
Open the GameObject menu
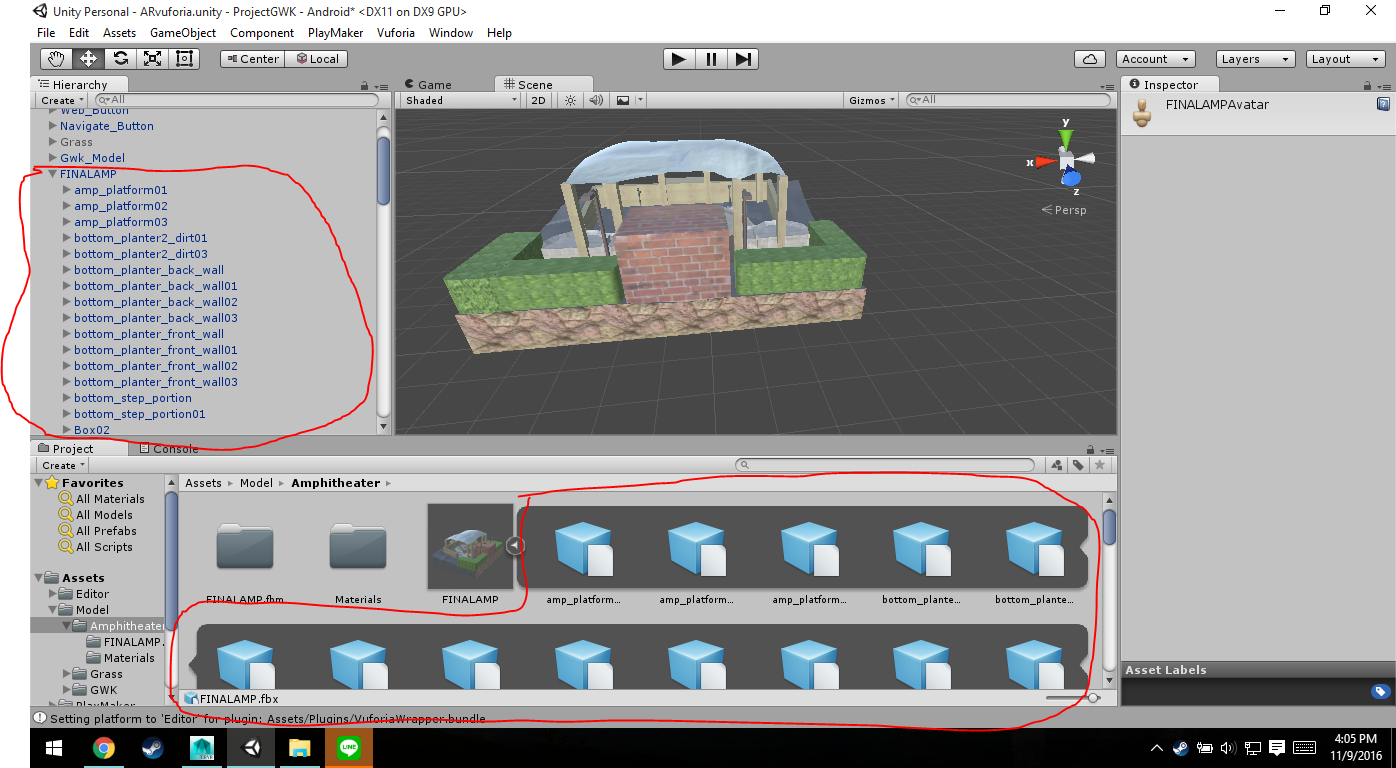pyautogui.click(x=183, y=33)
